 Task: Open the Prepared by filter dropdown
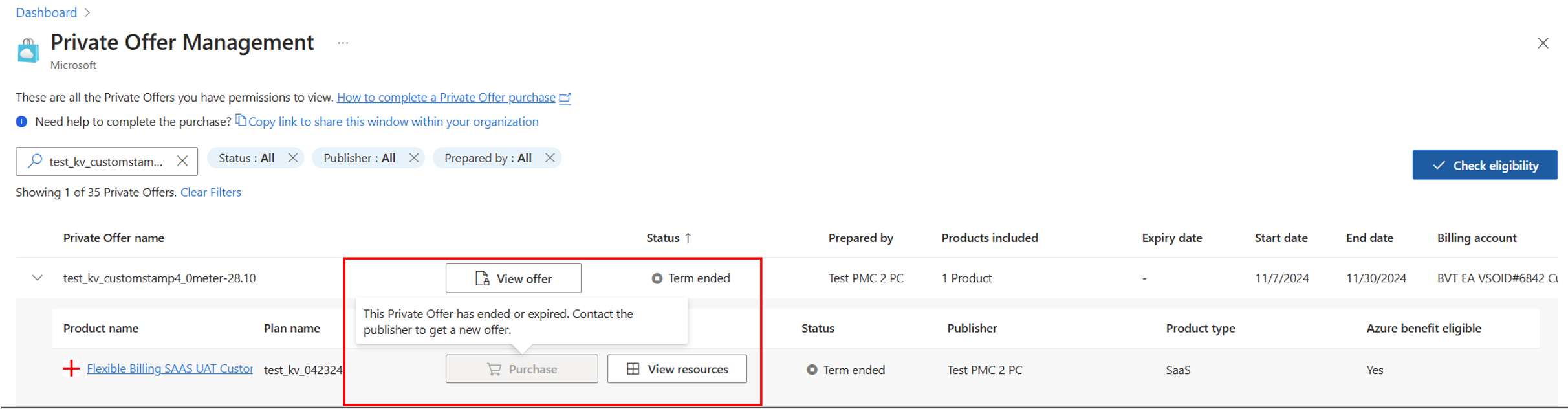coord(488,158)
